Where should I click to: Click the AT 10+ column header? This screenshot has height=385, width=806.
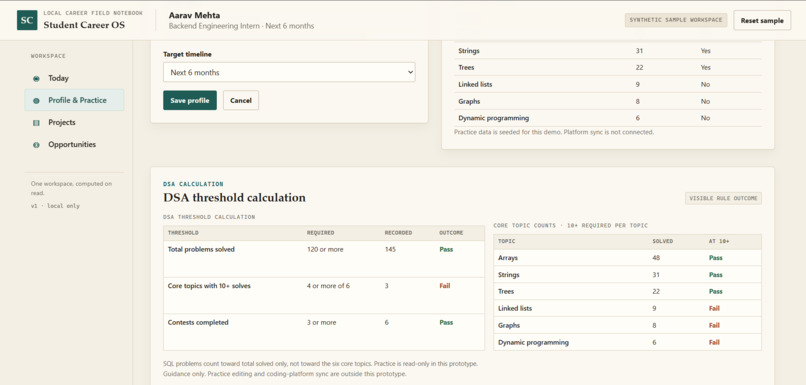point(719,241)
